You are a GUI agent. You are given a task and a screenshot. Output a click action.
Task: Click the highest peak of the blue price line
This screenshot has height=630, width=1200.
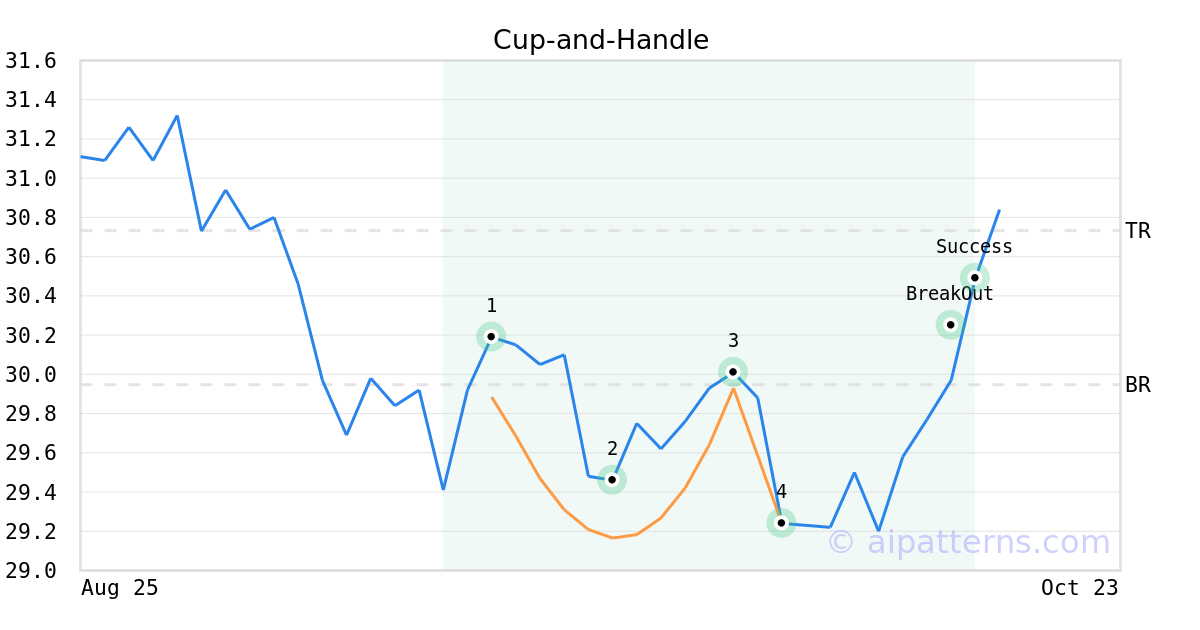[177, 116]
